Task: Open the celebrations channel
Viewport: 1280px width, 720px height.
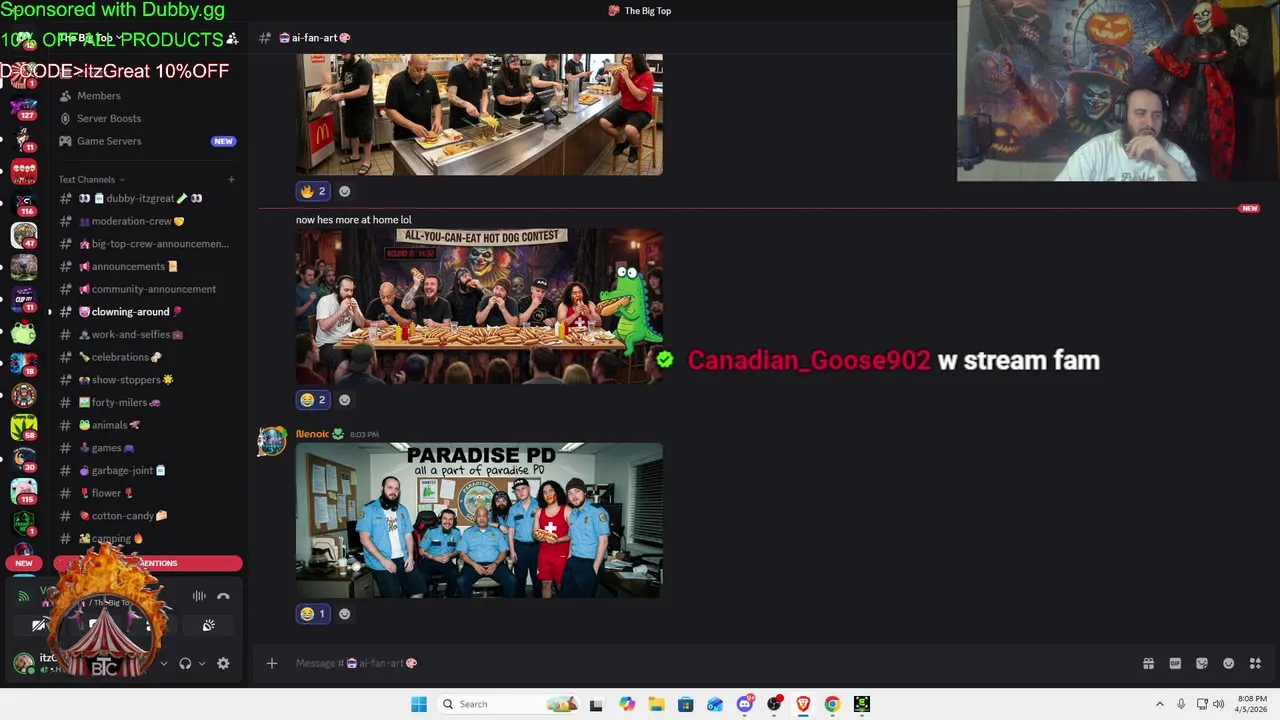Action: 147,357
